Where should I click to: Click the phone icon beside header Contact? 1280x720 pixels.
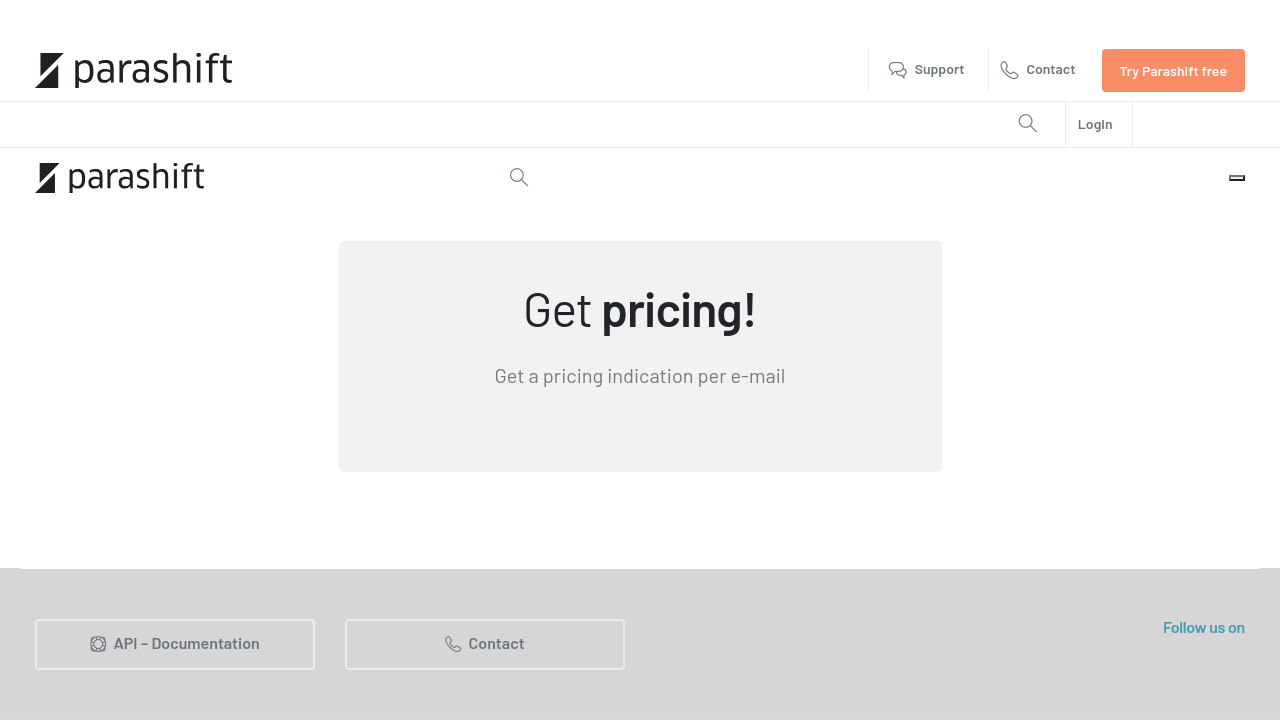click(x=1010, y=70)
